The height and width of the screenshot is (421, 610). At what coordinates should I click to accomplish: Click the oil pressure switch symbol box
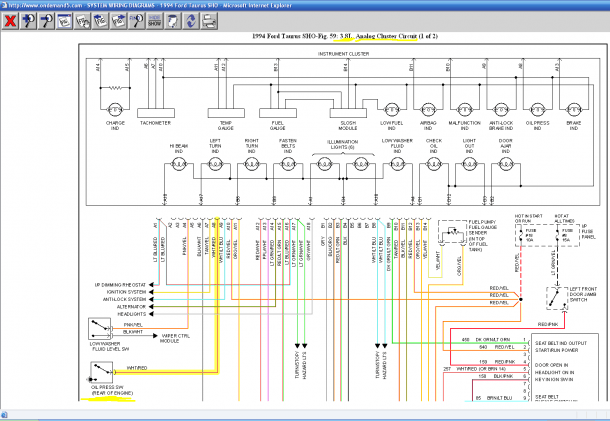(x=102, y=372)
